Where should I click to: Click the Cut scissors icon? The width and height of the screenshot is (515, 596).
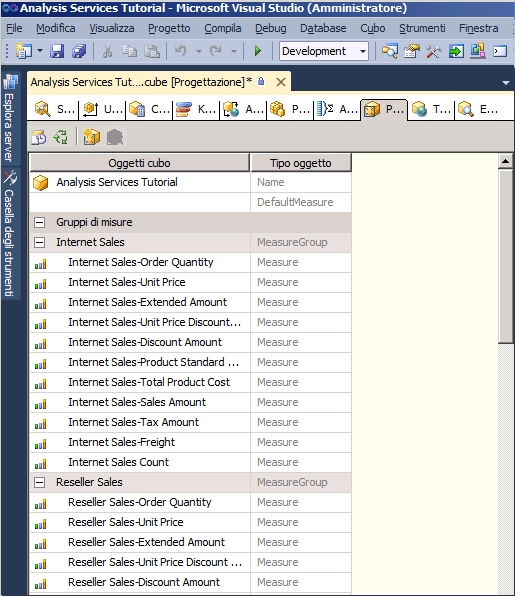[108, 51]
